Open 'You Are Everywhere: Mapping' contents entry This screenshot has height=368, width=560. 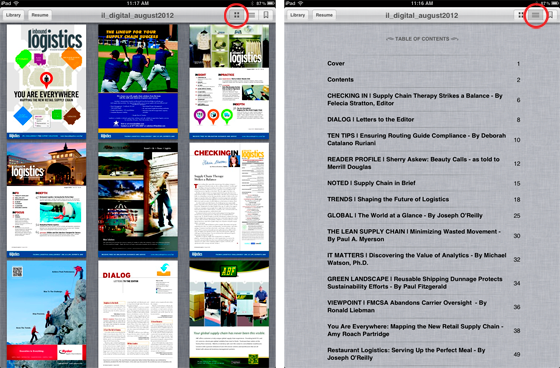(423, 330)
